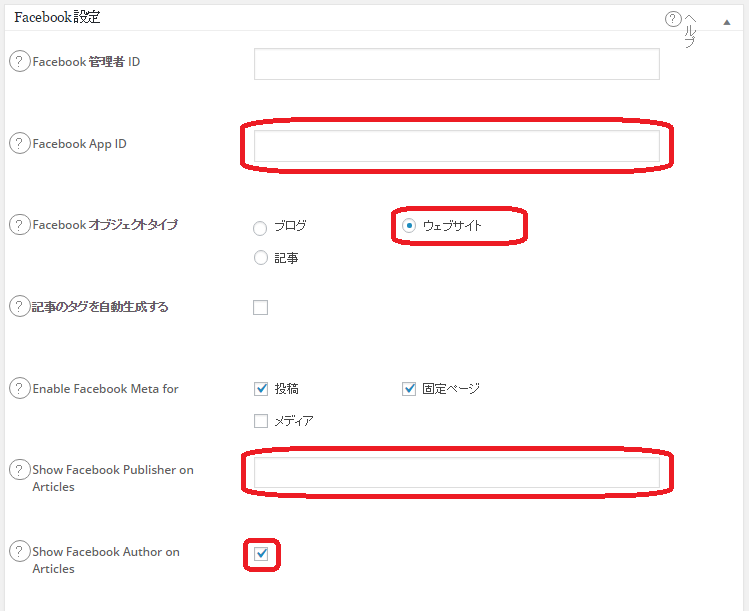The width and height of the screenshot is (749, 611).
Task: Click the Show Facebook Publisher on Articles label
Action: pyautogui.click(x=113, y=478)
